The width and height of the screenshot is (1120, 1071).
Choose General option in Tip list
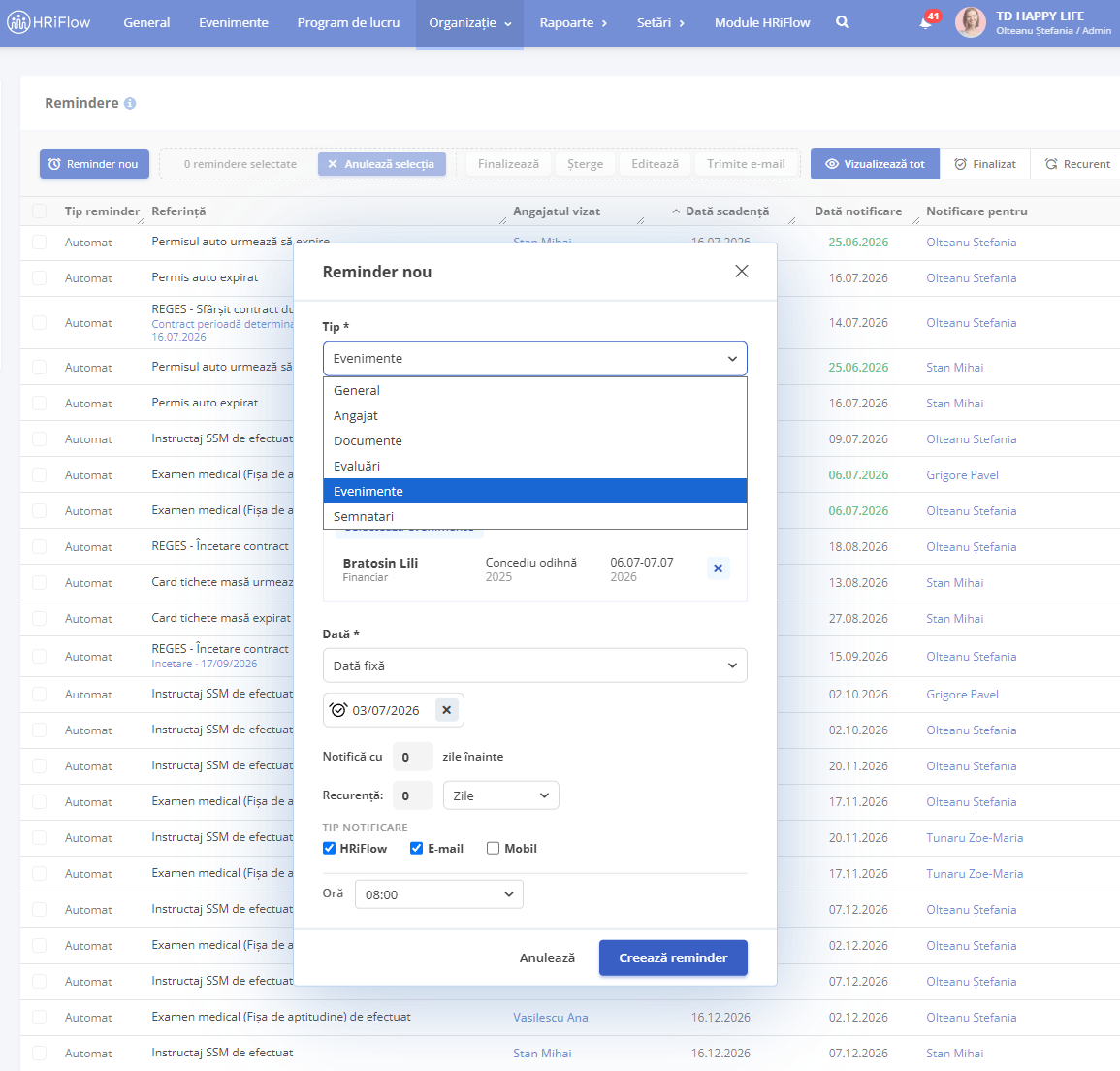coord(535,391)
